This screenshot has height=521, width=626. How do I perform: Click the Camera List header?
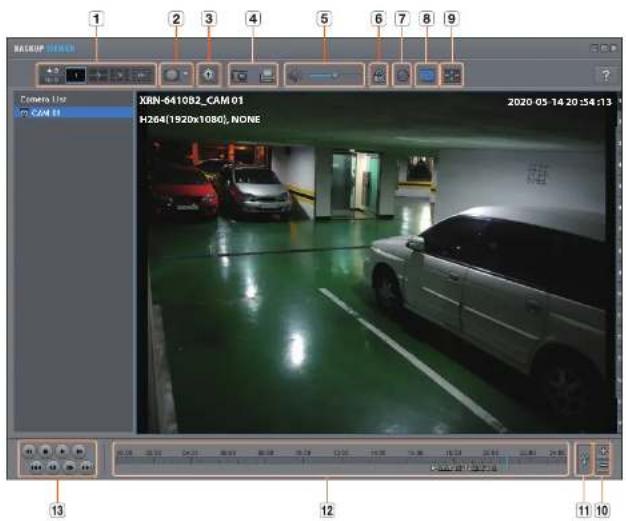coord(43,99)
